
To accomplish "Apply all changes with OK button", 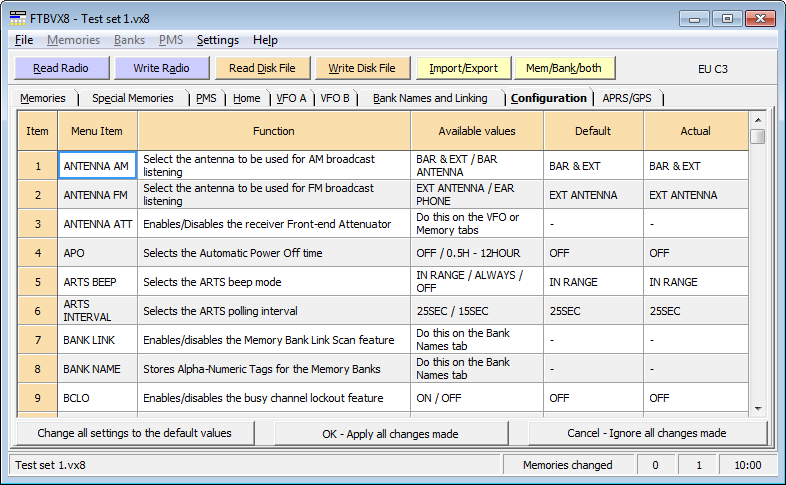I will [390, 433].
